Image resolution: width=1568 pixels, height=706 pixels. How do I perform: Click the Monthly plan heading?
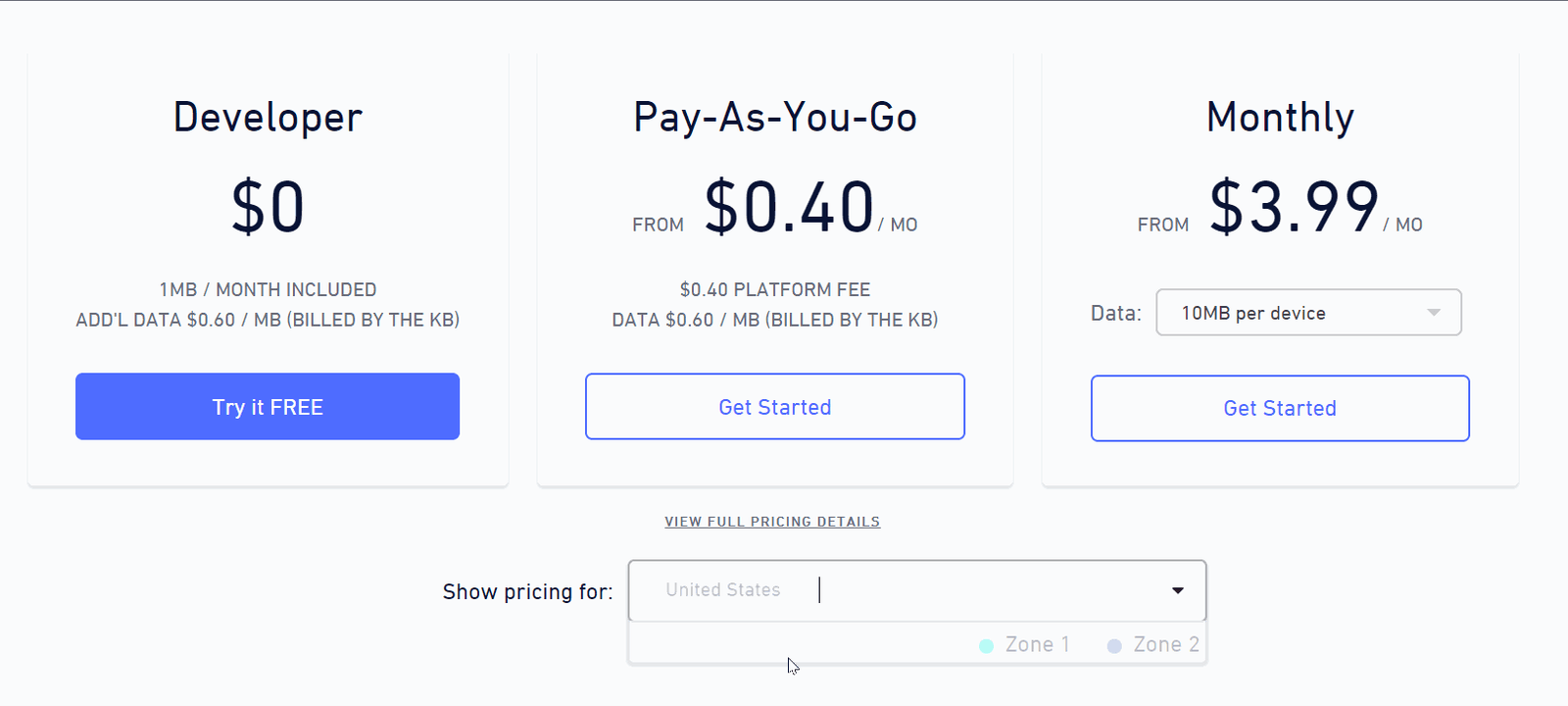[1280, 118]
